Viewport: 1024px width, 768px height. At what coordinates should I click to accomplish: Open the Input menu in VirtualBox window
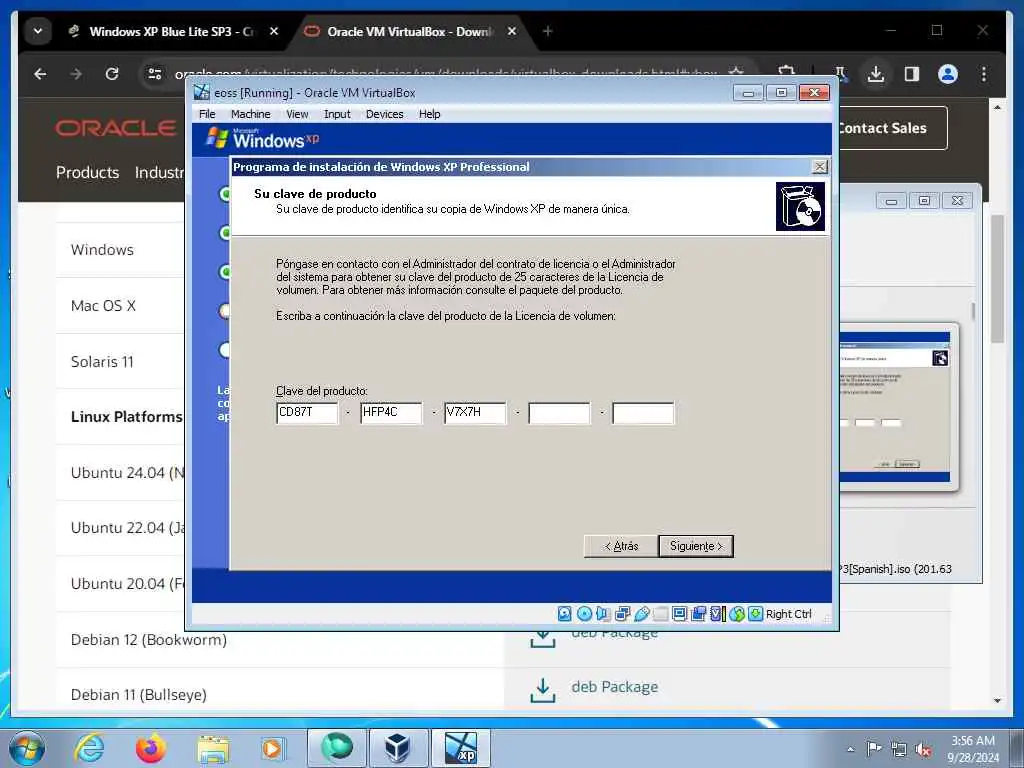click(x=337, y=114)
